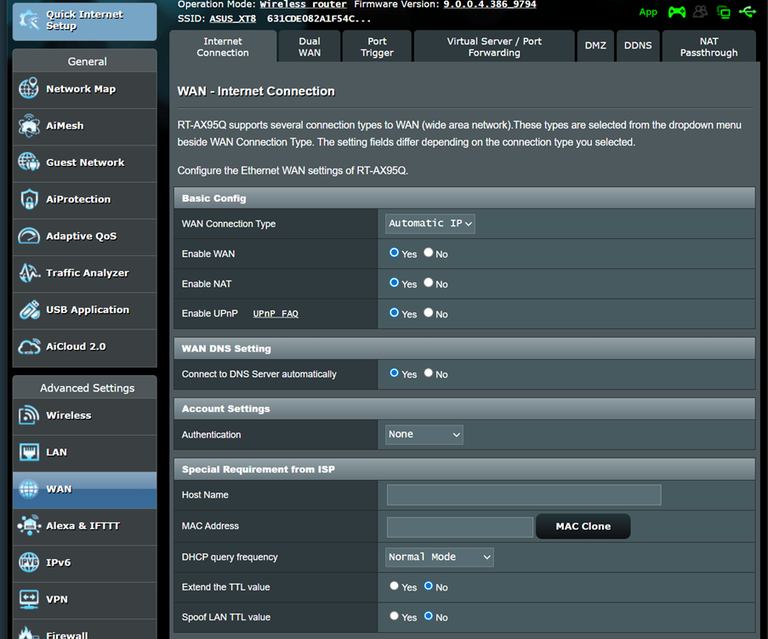Viewport: 768px width, 639px height.
Task: Select No for Spoof LAN TTL value
Action: click(428, 615)
